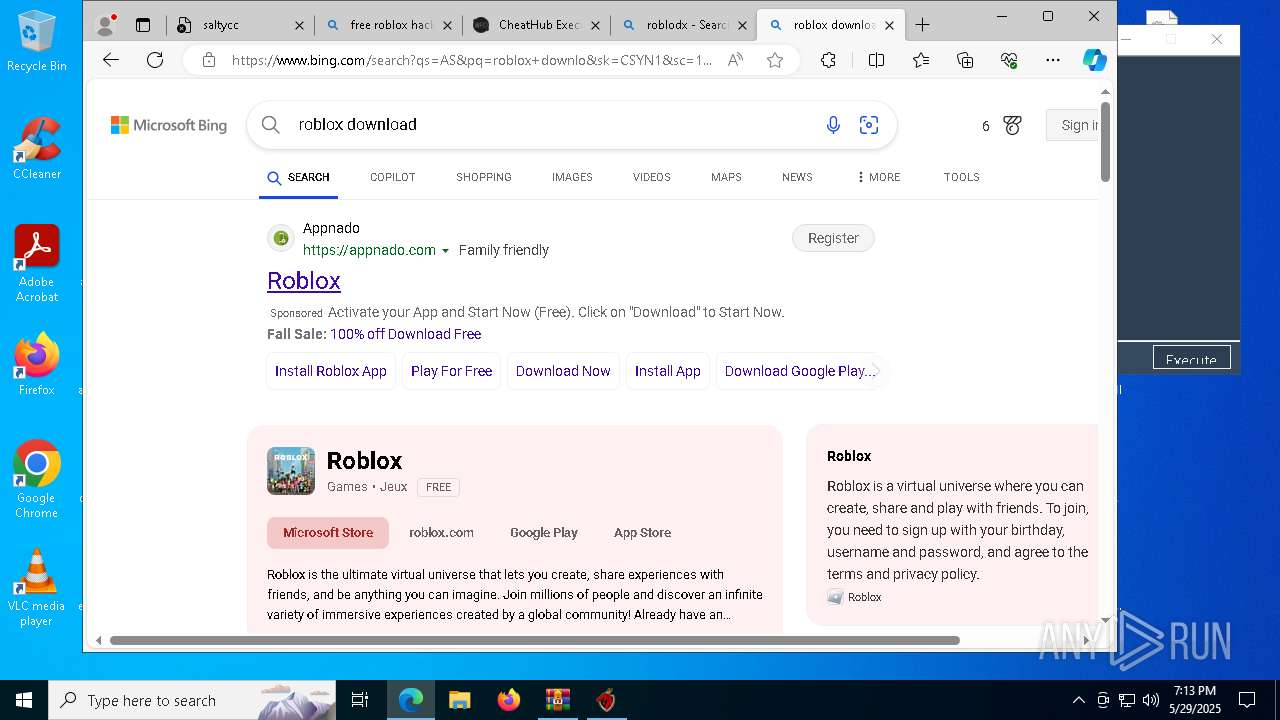Select the Google Play source tab

click(544, 533)
